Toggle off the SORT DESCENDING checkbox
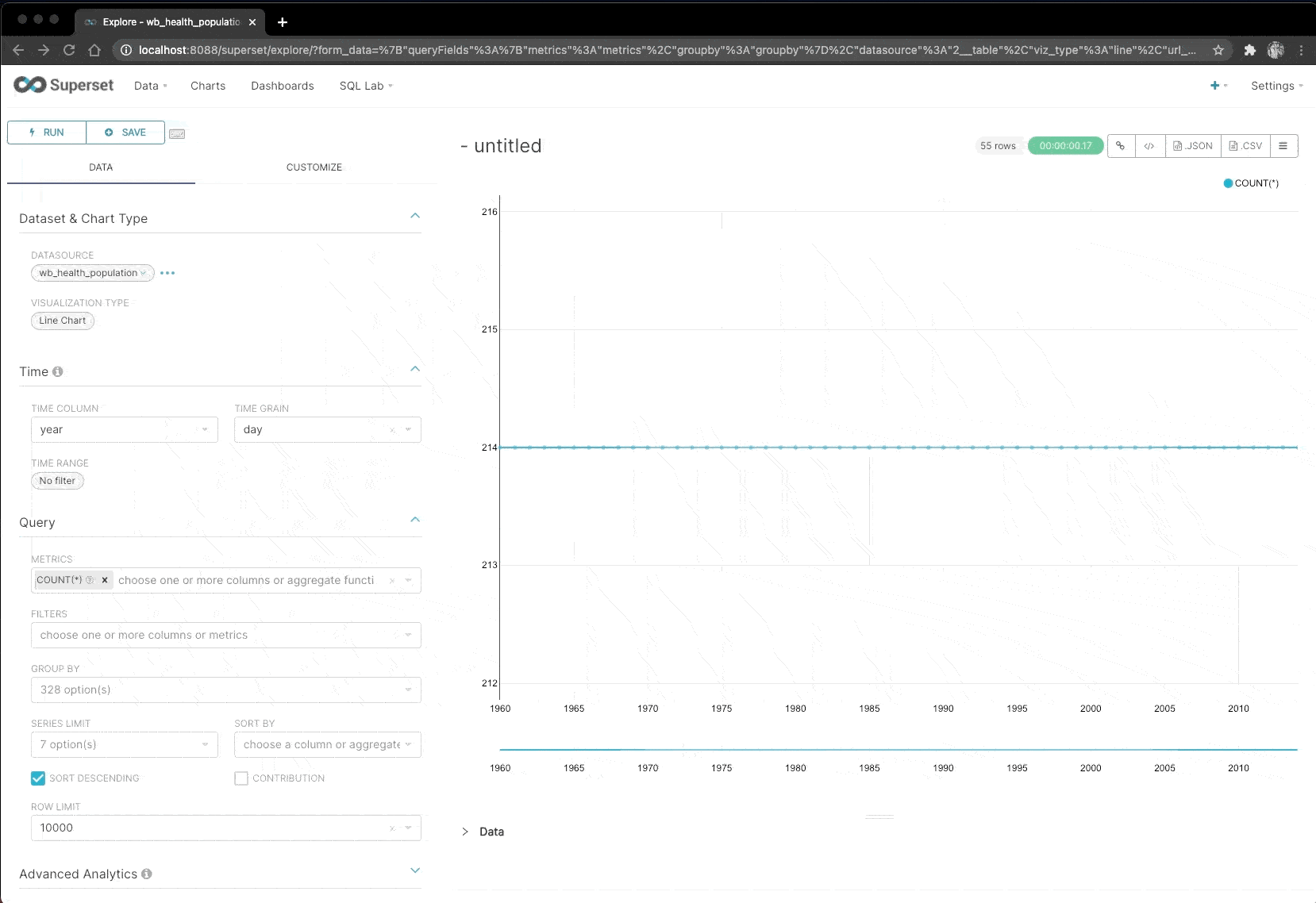The image size is (1316, 903). pyautogui.click(x=37, y=778)
